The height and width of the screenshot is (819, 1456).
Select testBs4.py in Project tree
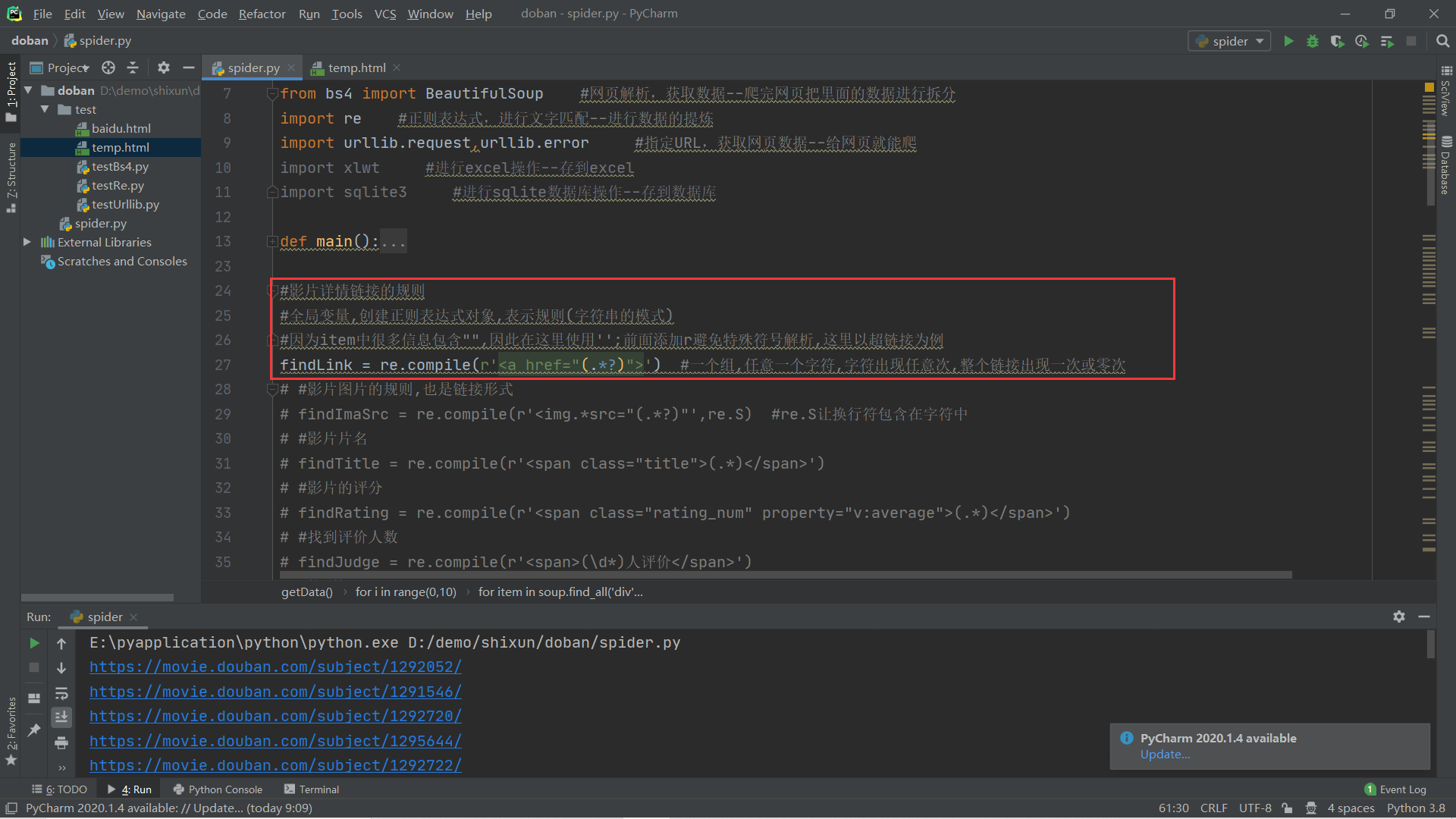pyautogui.click(x=120, y=166)
